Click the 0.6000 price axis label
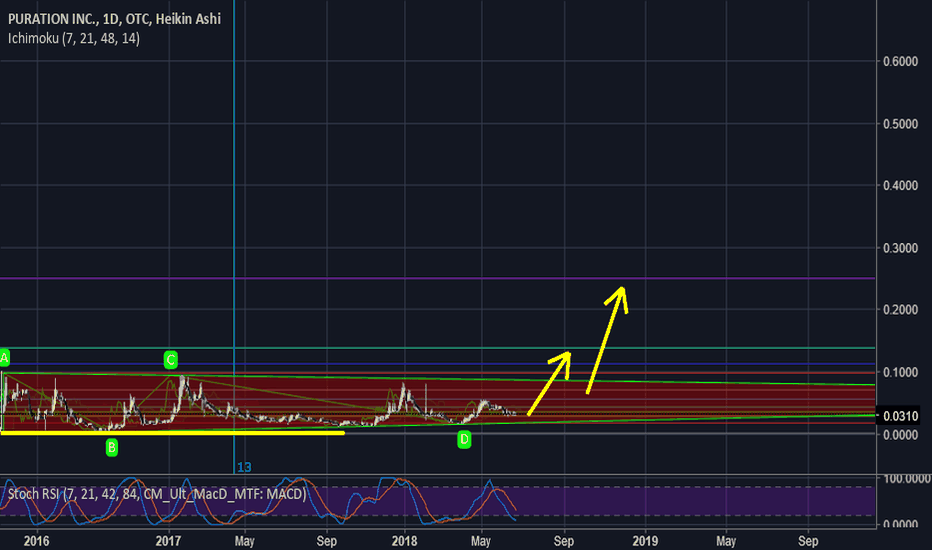The width and height of the screenshot is (932, 550). [x=900, y=62]
